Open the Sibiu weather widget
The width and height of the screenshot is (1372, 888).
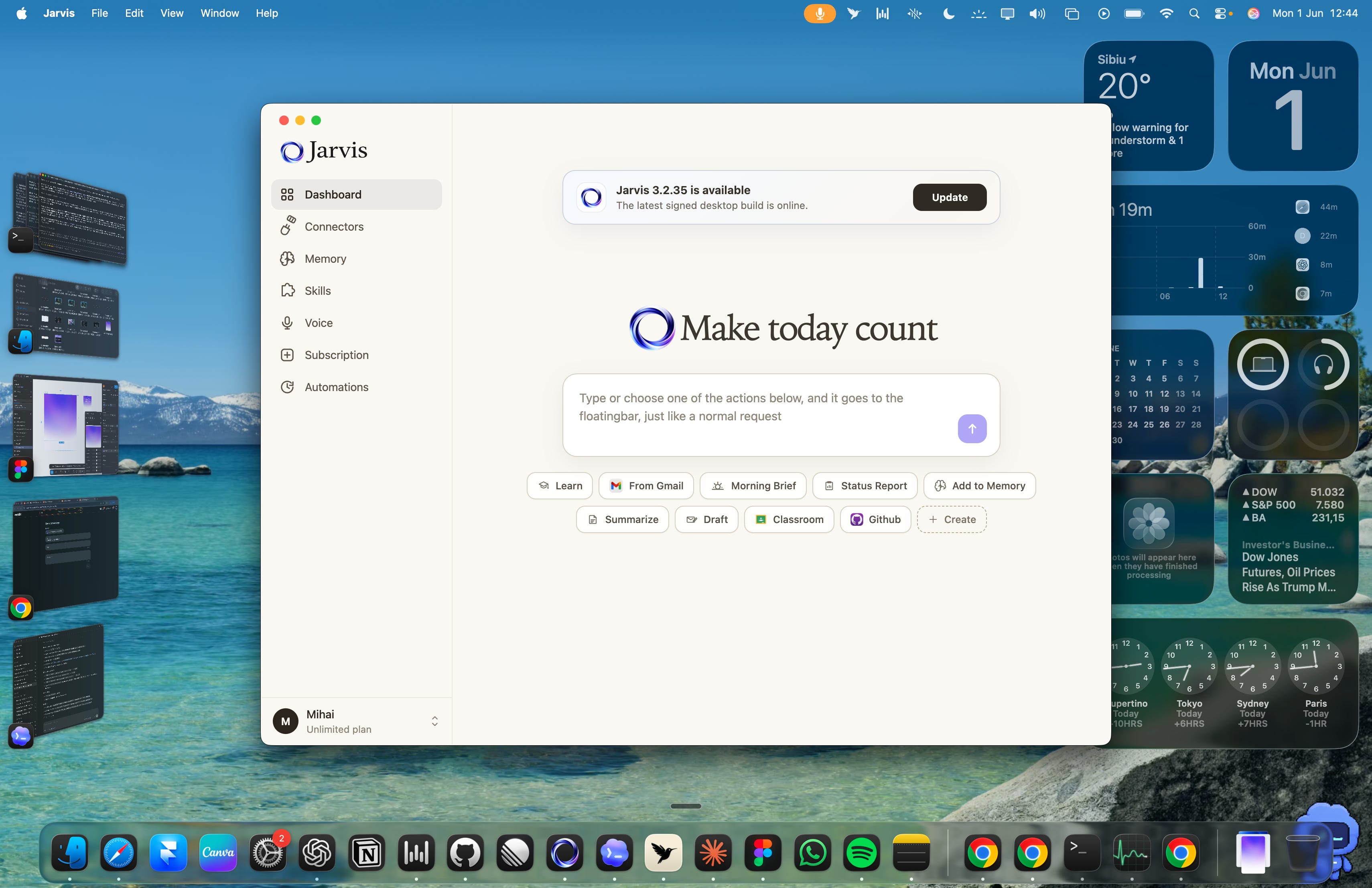pos(1148,105)
